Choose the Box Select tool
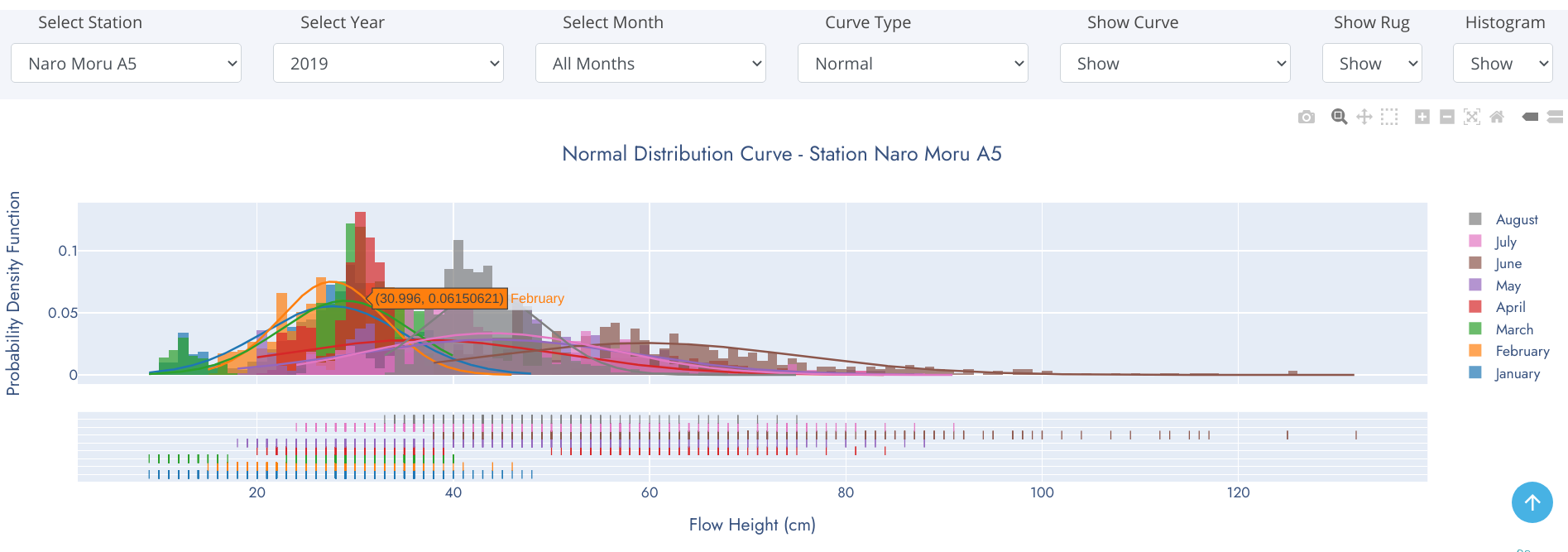This screenshot has height=552, width=1568. pyautogui.click(x=1389, y=117)
